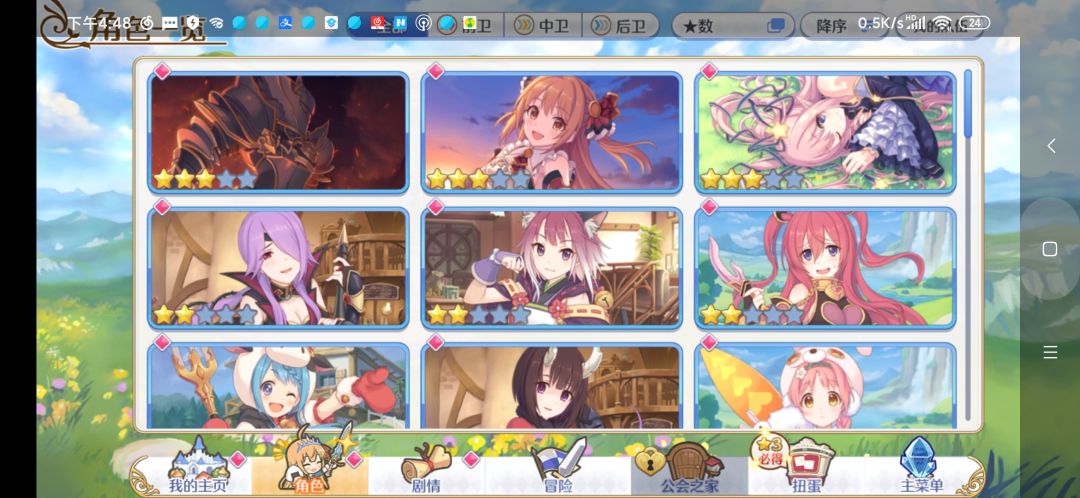
Task: Tap the battery indicator in status bar
Action: coord(975,23)
